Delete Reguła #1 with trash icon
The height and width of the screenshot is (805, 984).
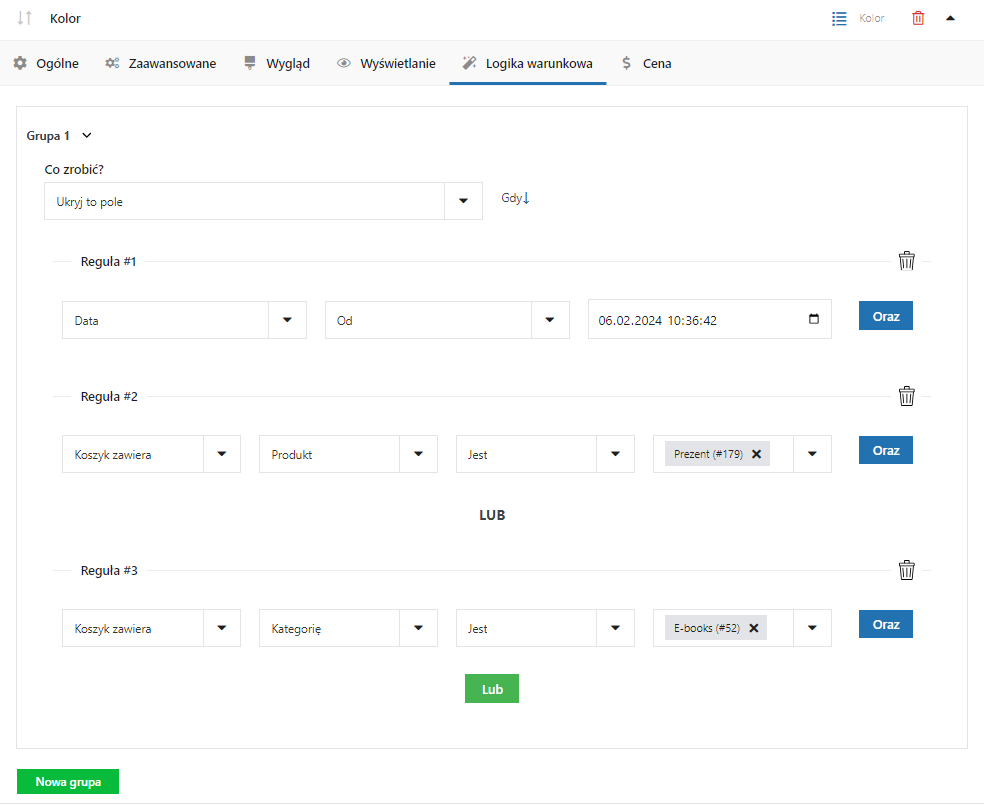[x=906, y=261]
